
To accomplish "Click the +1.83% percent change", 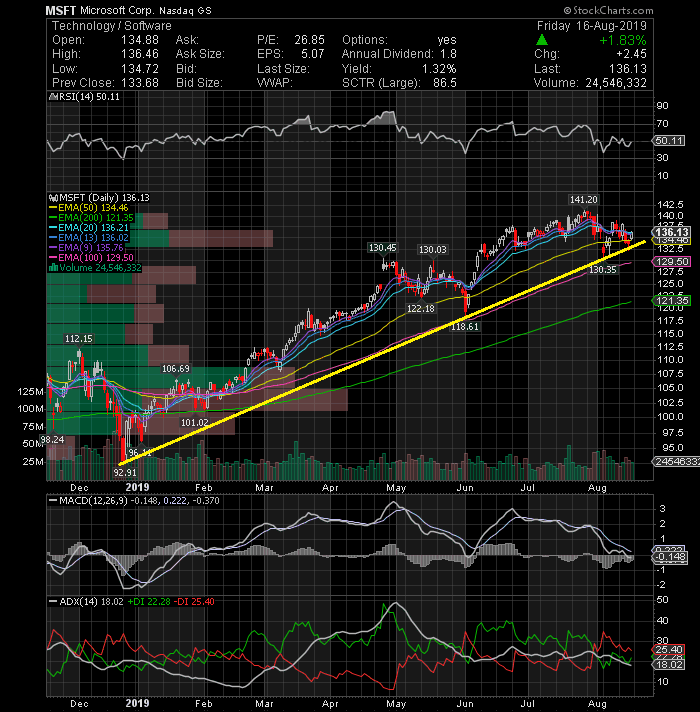I will tap(622, 40).
